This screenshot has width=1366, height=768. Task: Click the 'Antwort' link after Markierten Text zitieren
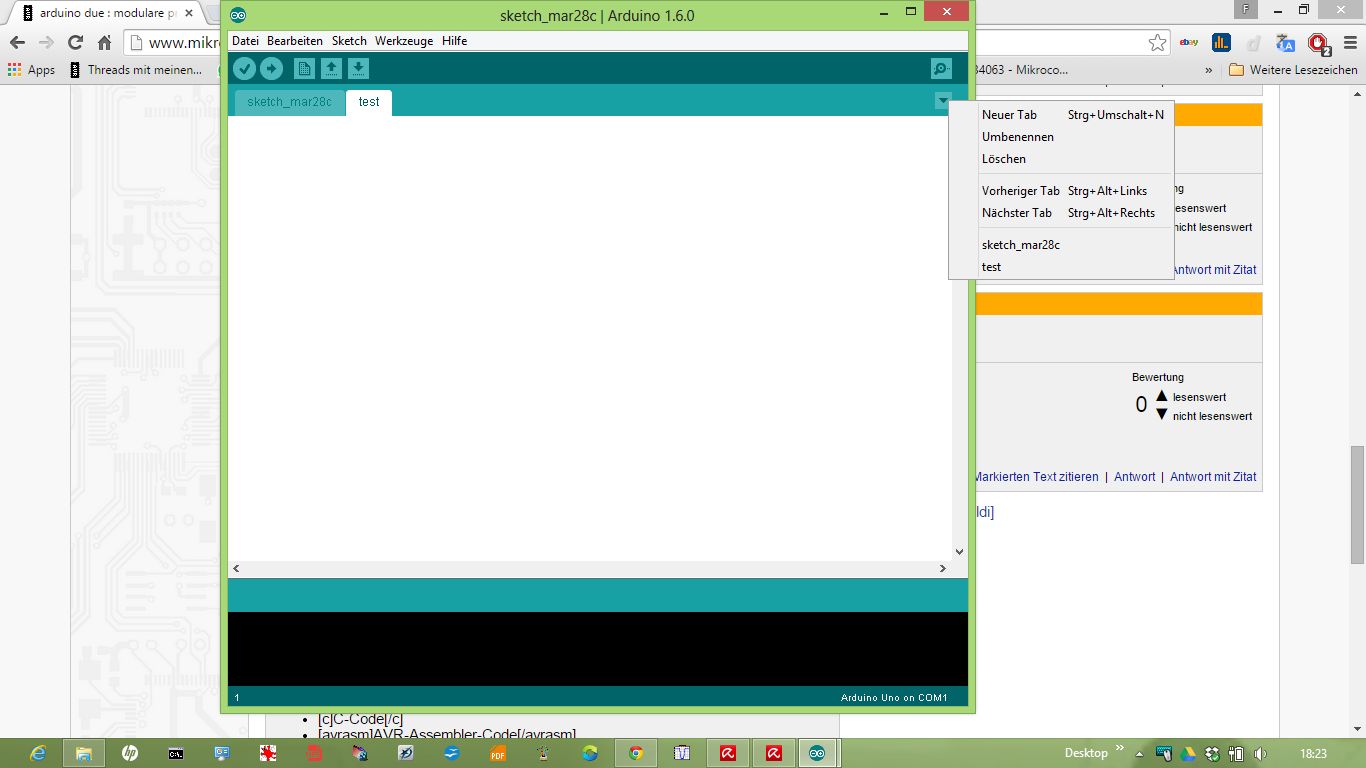tap(1135, 477)
